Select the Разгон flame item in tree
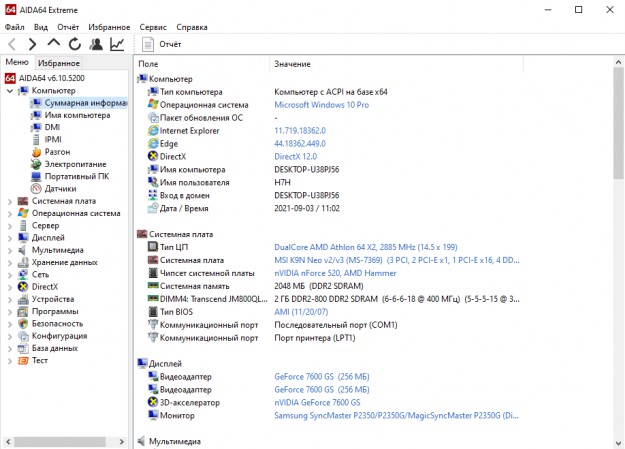Image resolution: width=625 pixels, height=449 pixels. (x=58, y=152)
